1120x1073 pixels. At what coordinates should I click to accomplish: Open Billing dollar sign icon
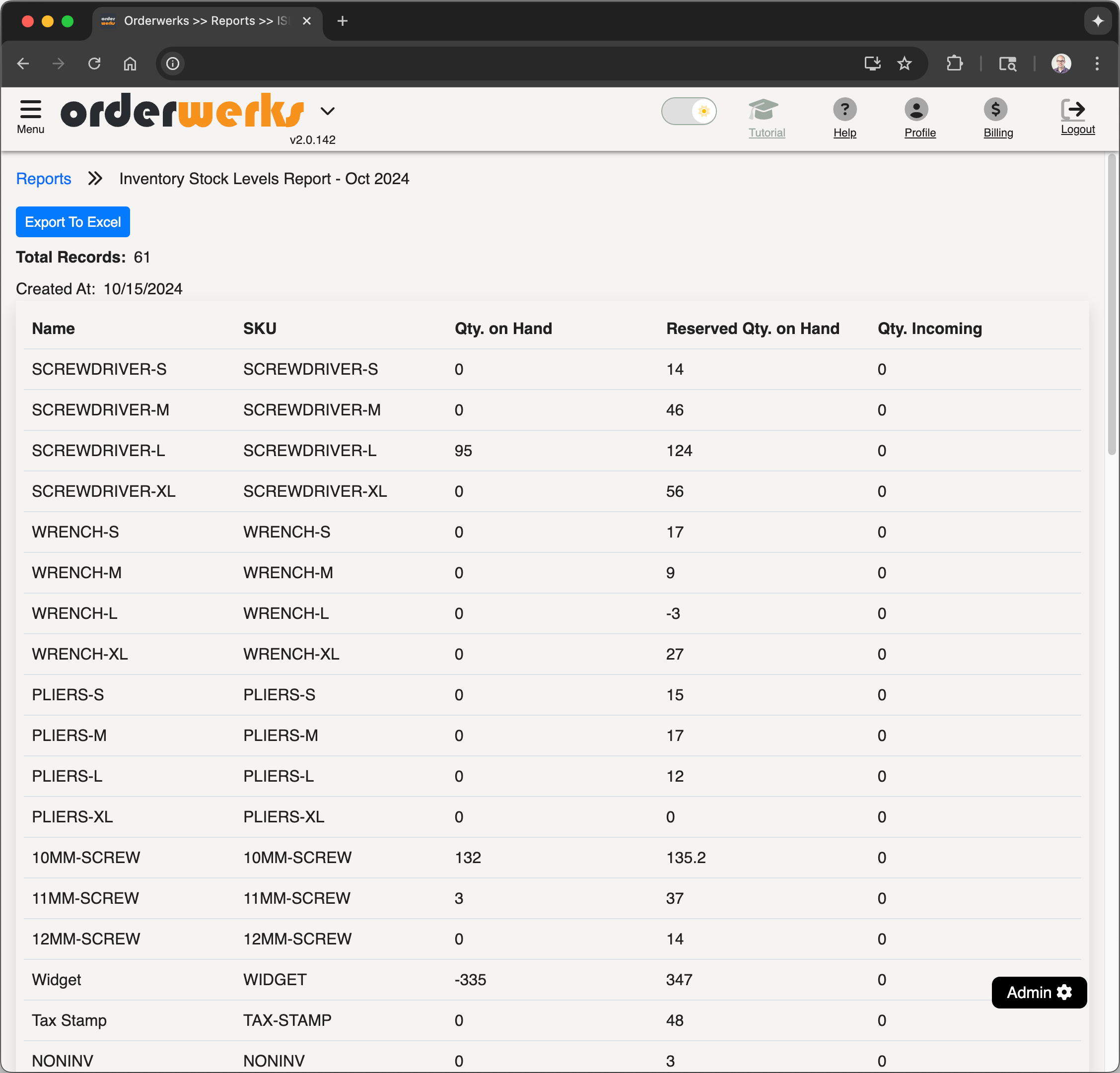[995, 109]
